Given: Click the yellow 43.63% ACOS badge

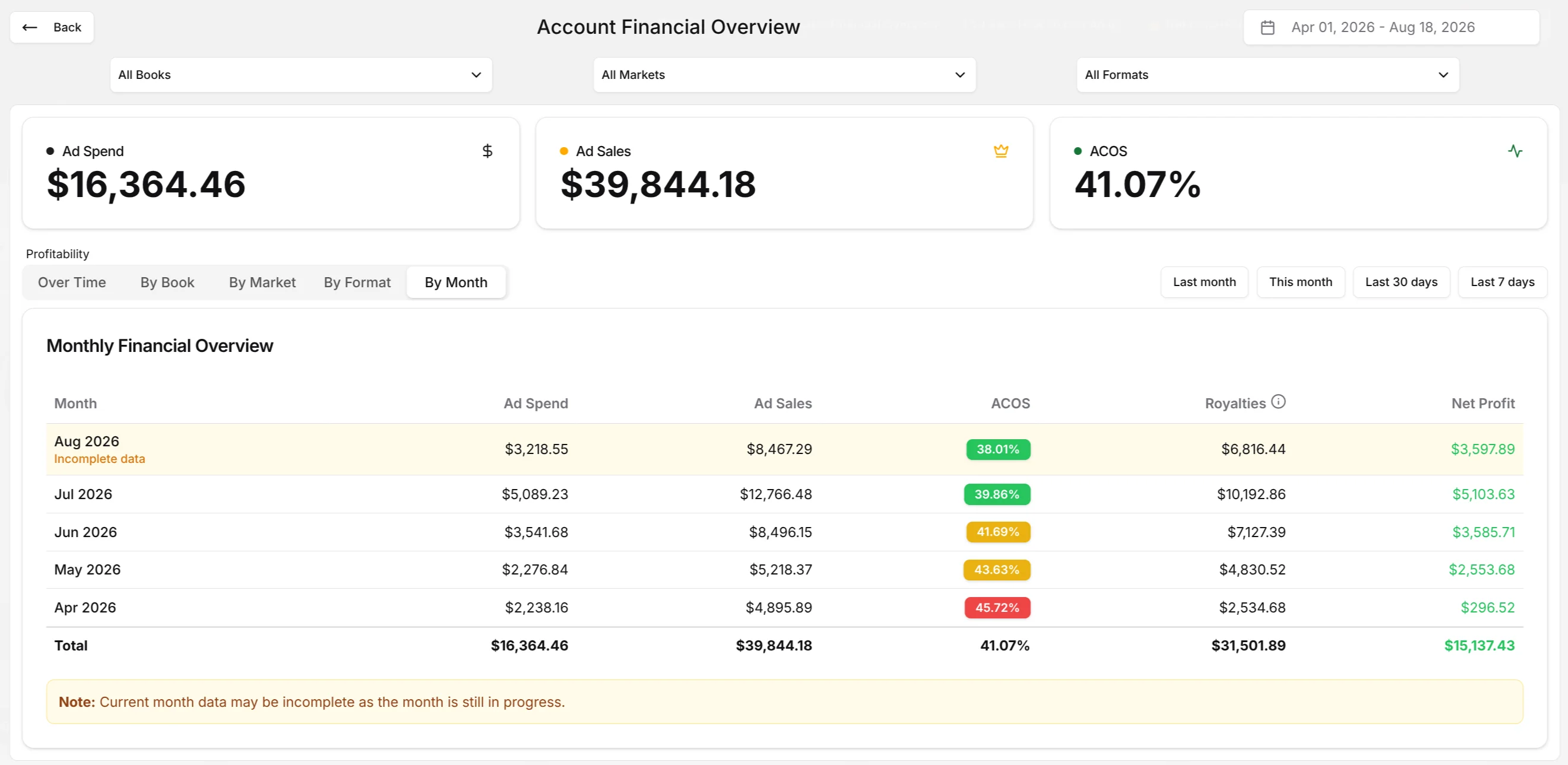Looking at the screenshot, I should coord(996,570).
